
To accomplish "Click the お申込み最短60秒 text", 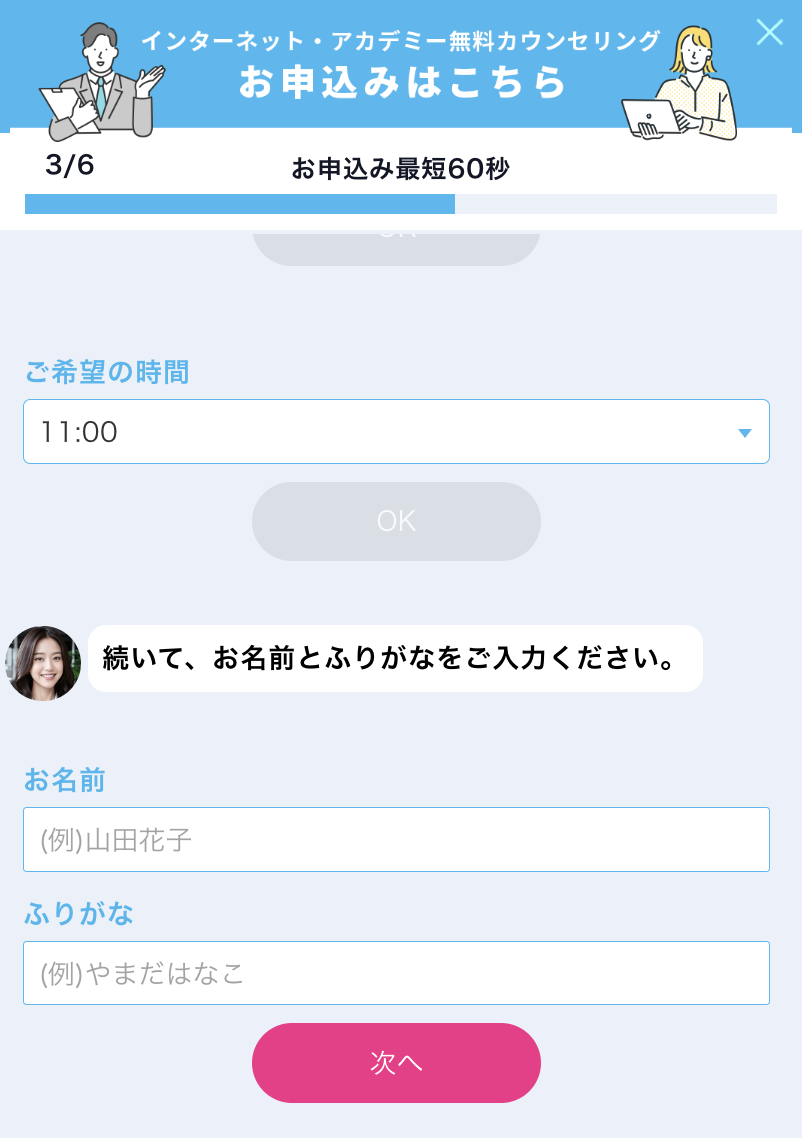I will [x=401, y=169].
